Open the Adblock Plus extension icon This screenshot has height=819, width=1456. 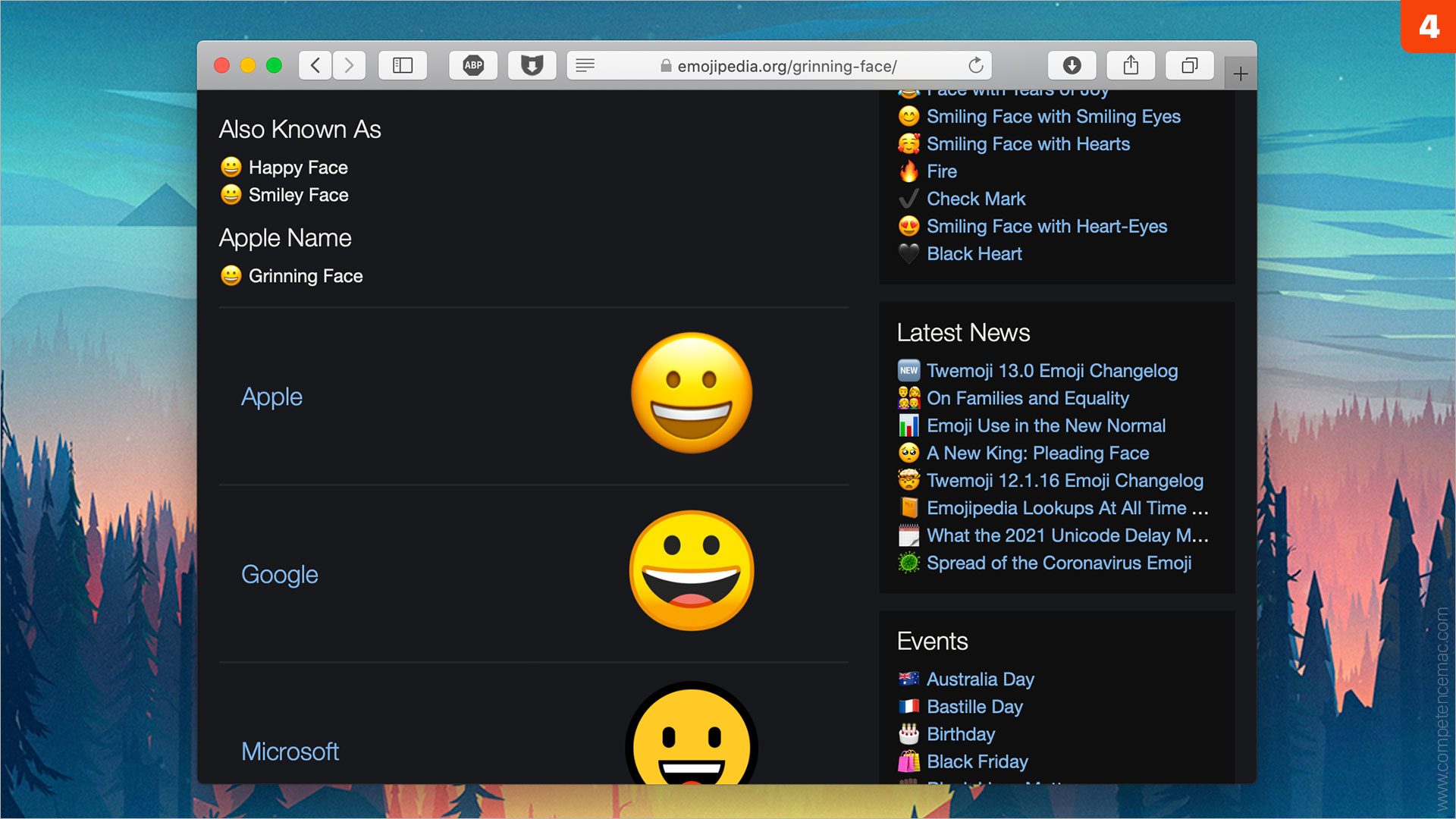(x=473, y=66)
